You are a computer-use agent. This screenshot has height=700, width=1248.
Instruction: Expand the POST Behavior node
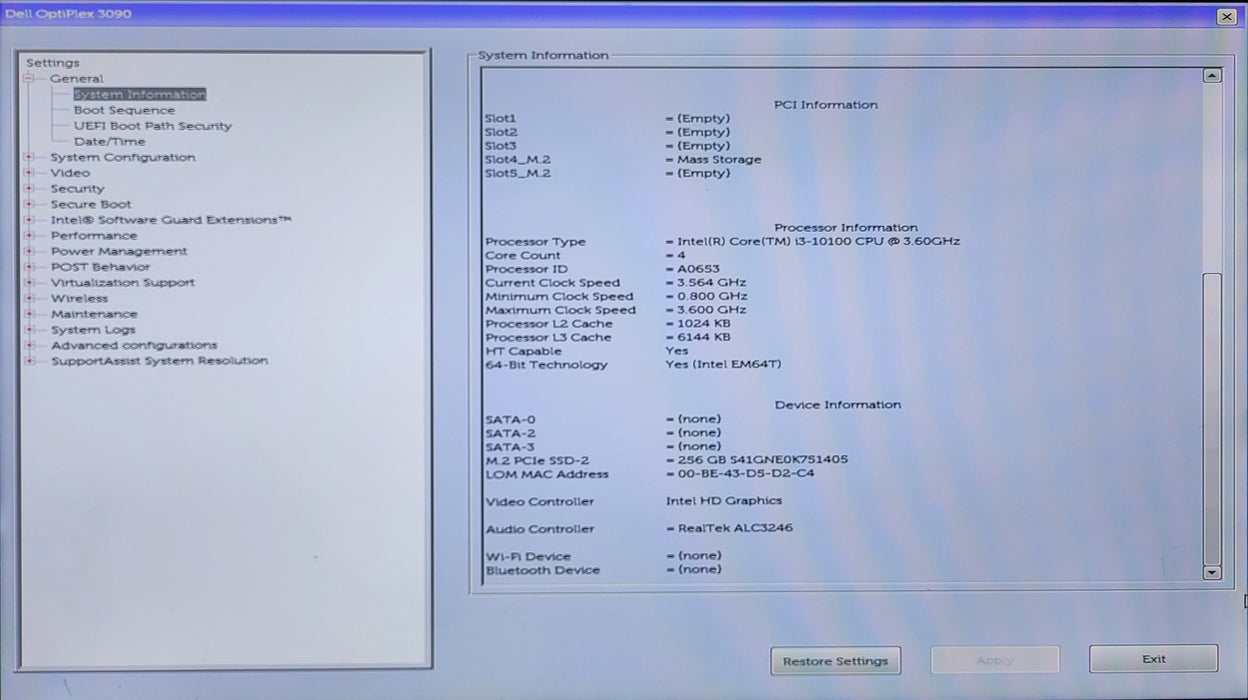[x=29, y=267]
